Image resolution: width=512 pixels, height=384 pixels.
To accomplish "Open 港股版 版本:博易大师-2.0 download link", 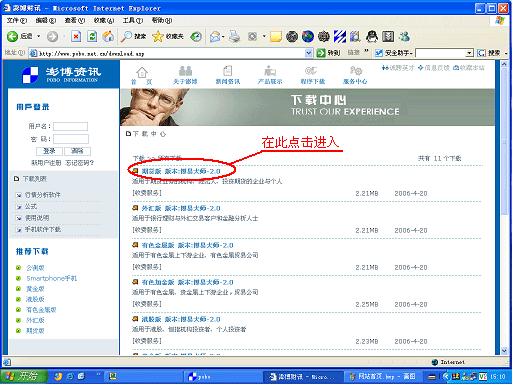I will (x=181, y=319).
